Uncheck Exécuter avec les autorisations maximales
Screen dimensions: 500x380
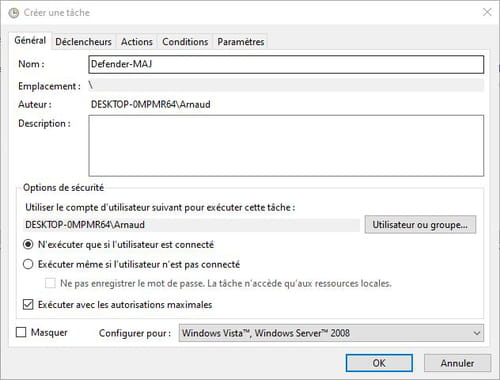click(28, 304)
